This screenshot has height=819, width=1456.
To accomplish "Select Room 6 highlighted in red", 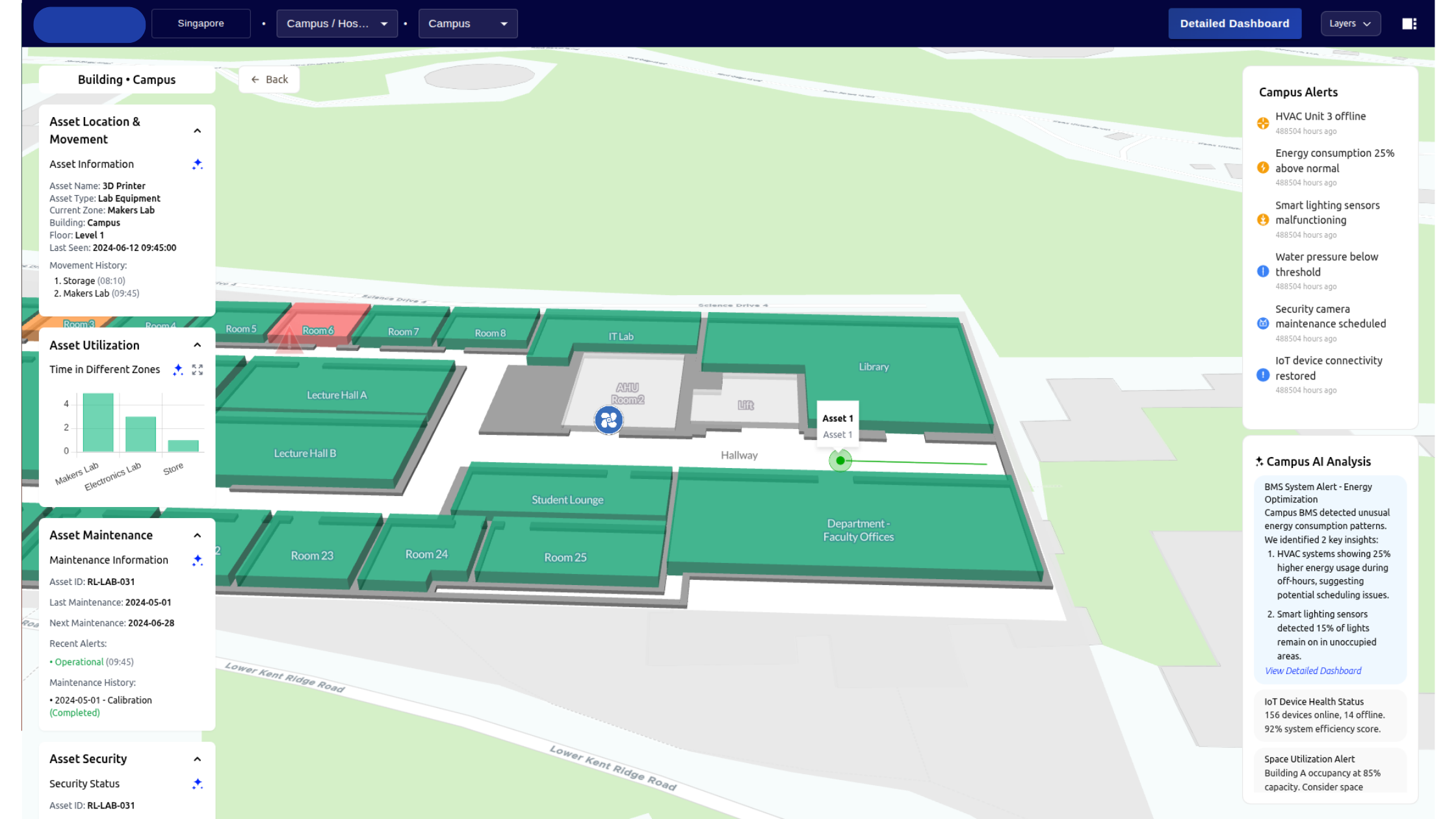I will coord(318,330).
